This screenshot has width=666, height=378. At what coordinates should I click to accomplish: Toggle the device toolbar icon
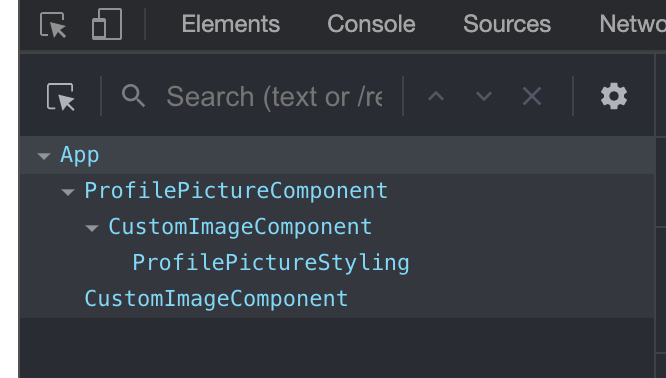click(x=107, y=24)
